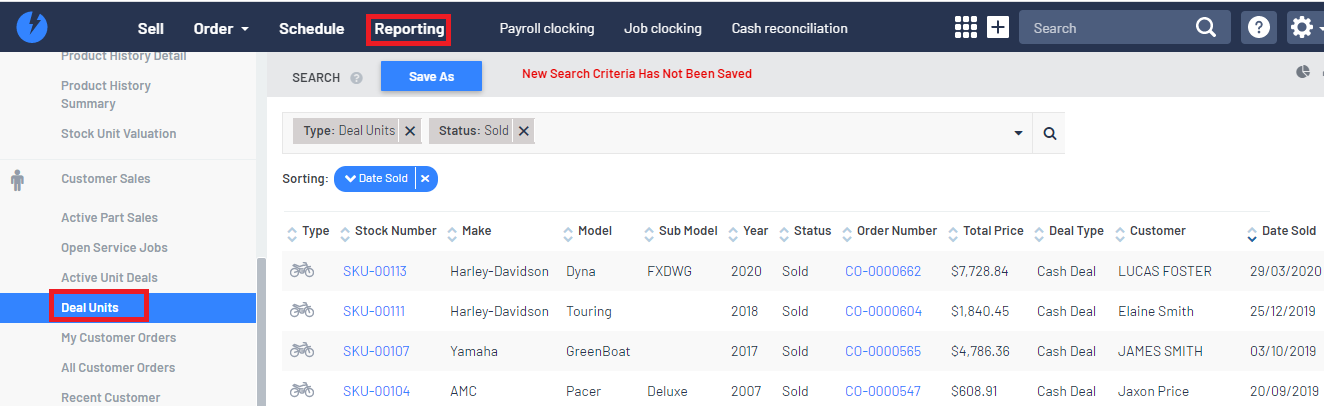Image resolution: width=1324 pixels, height=406 pixels.
Task: Click the magnifier in top search bar
Action: [1206, 28]
